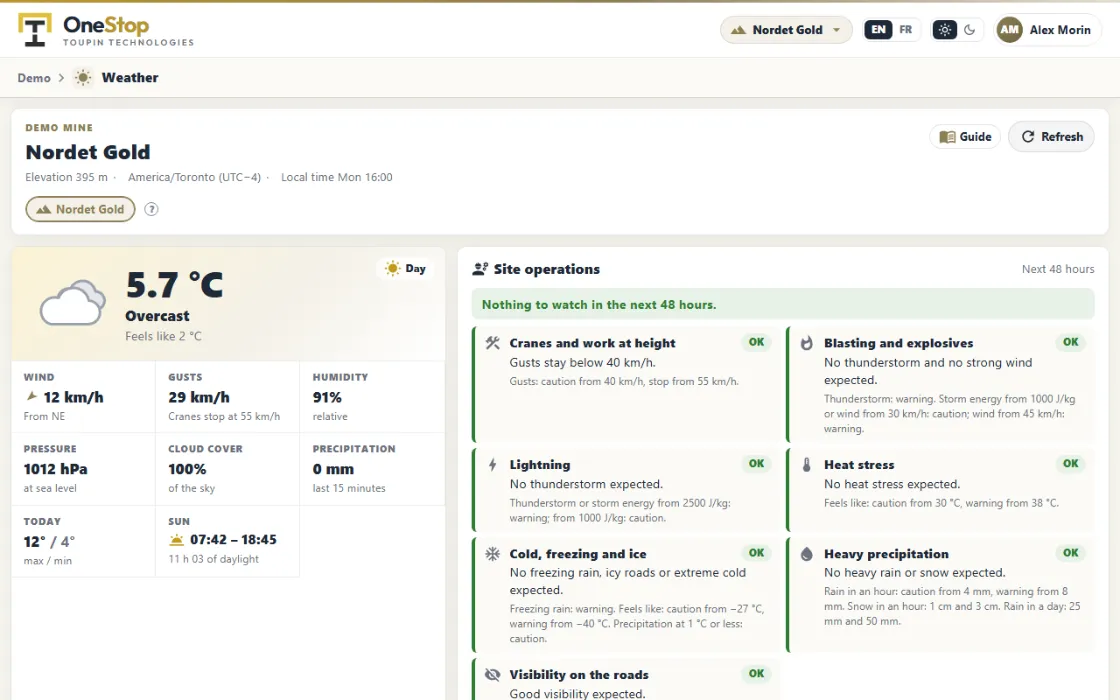Click the Blasting and explosives icon
The image size is (1120, 700).
(x=806, y=343)
